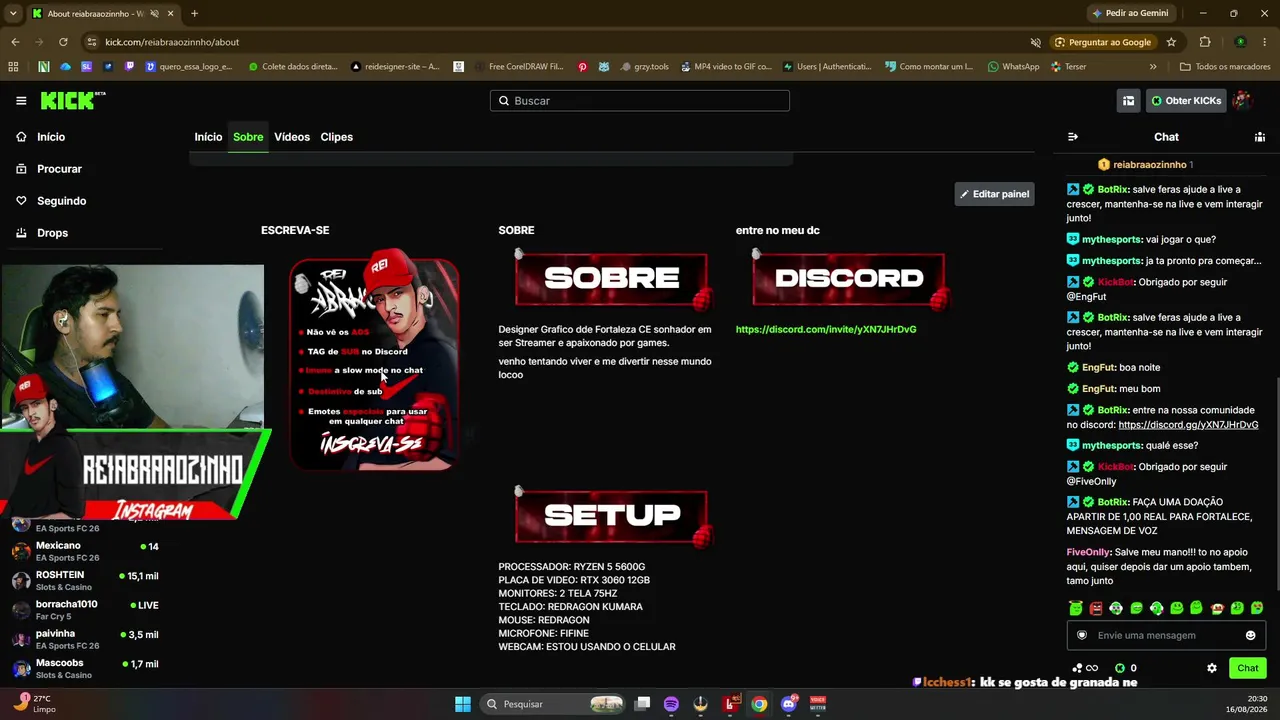This screenshot has width=1280, height=720.
Task: Open the chat users list icon
Action: (x=1260, y=137)
